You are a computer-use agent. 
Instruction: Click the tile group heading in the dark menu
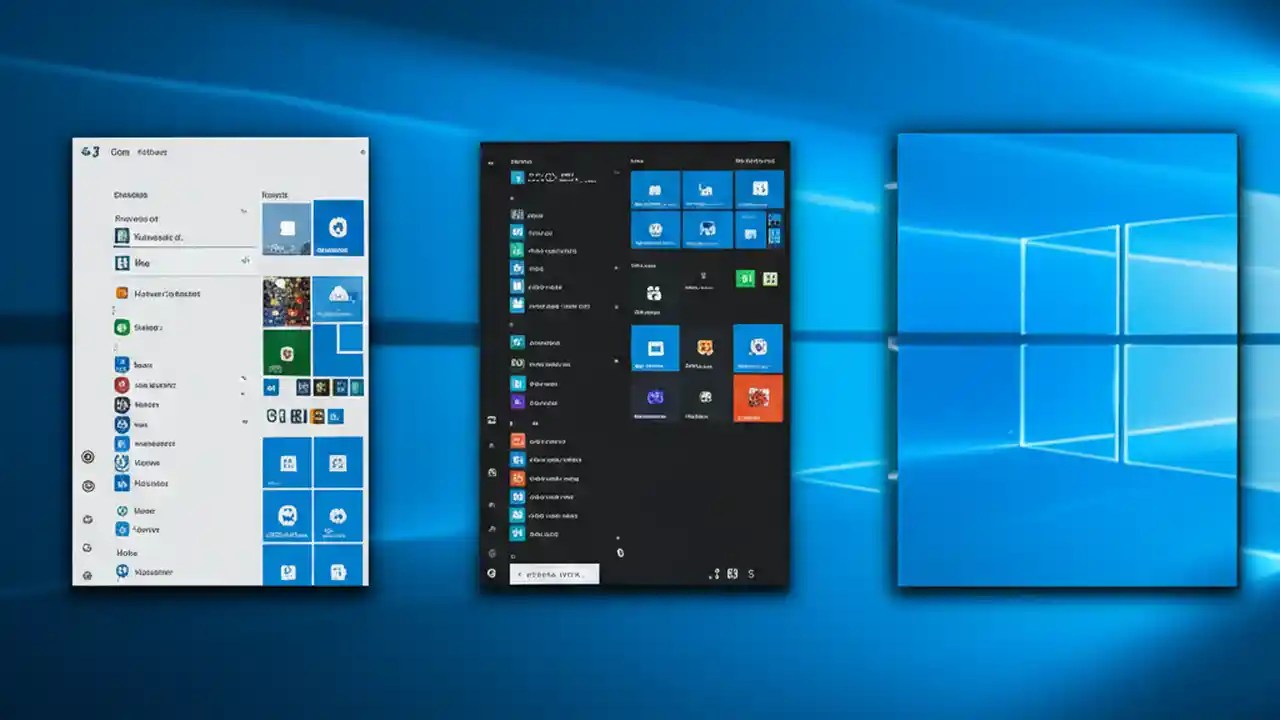635,159
